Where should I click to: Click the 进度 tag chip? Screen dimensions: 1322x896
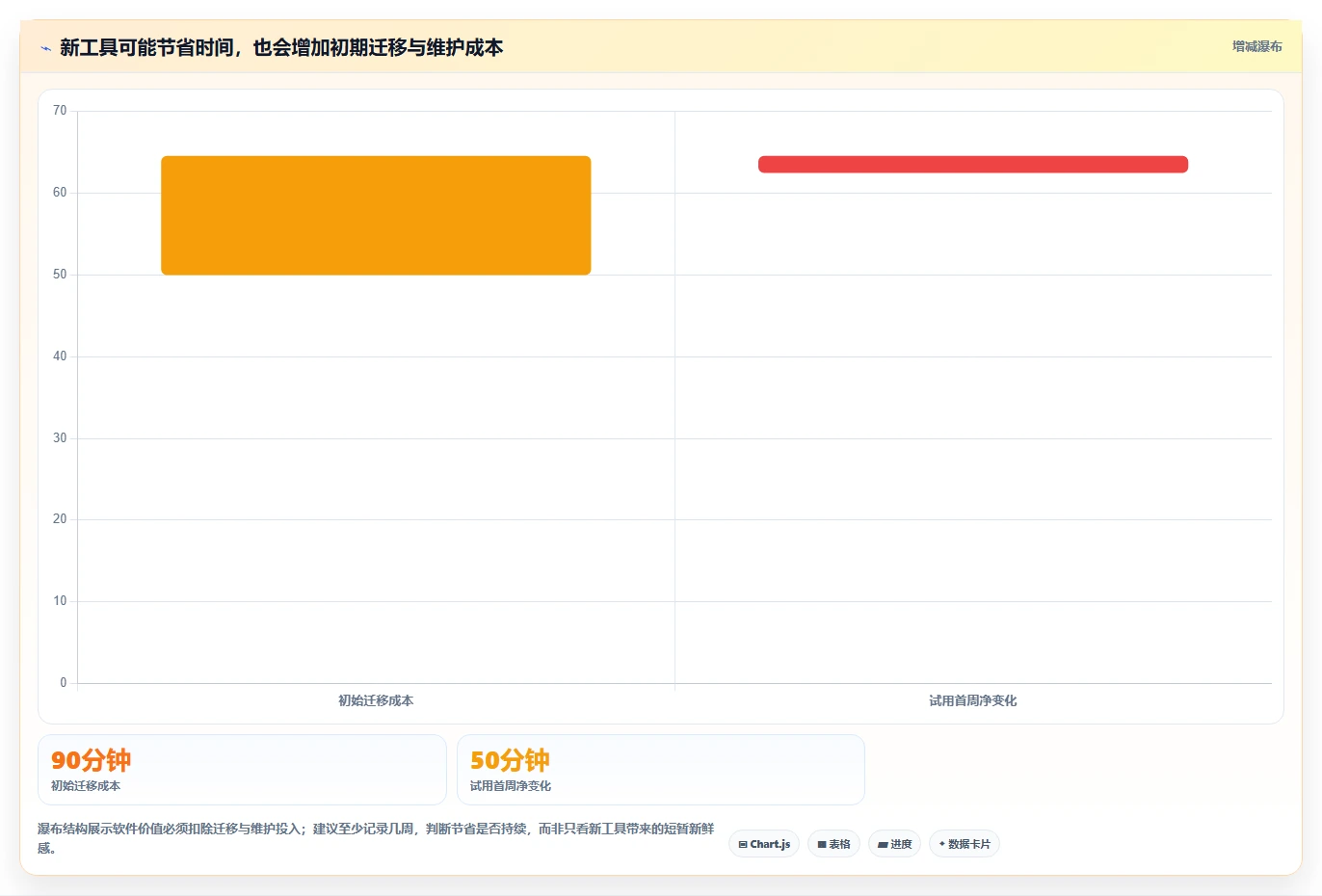894,844
